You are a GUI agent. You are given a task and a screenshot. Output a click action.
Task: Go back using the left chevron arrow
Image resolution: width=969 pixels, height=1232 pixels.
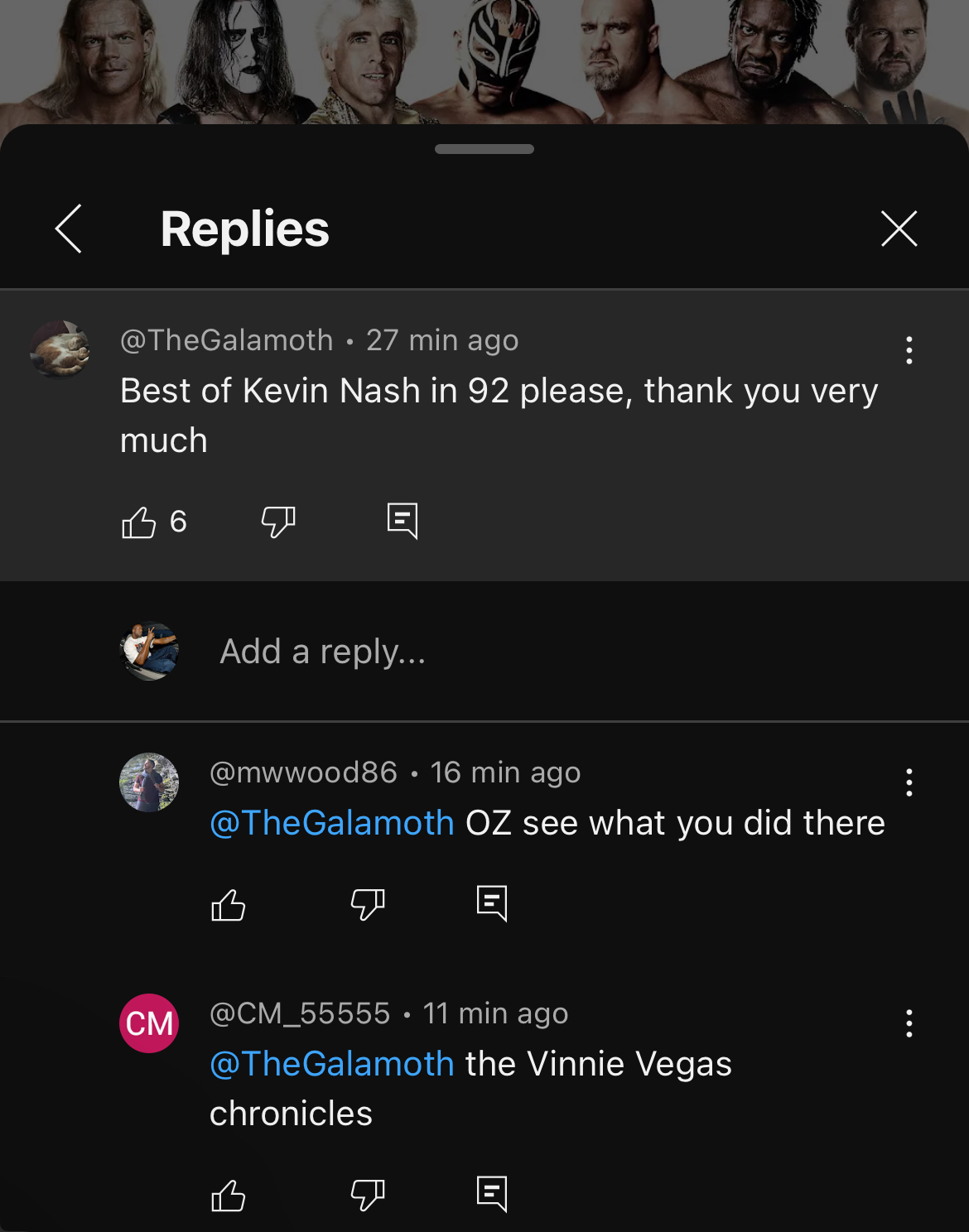coord(69,229)
